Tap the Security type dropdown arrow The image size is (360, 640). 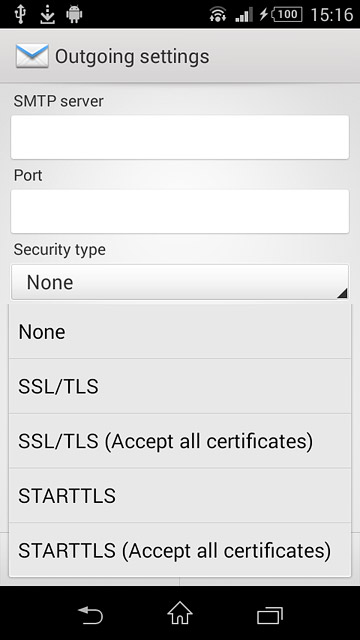point(342,293)
